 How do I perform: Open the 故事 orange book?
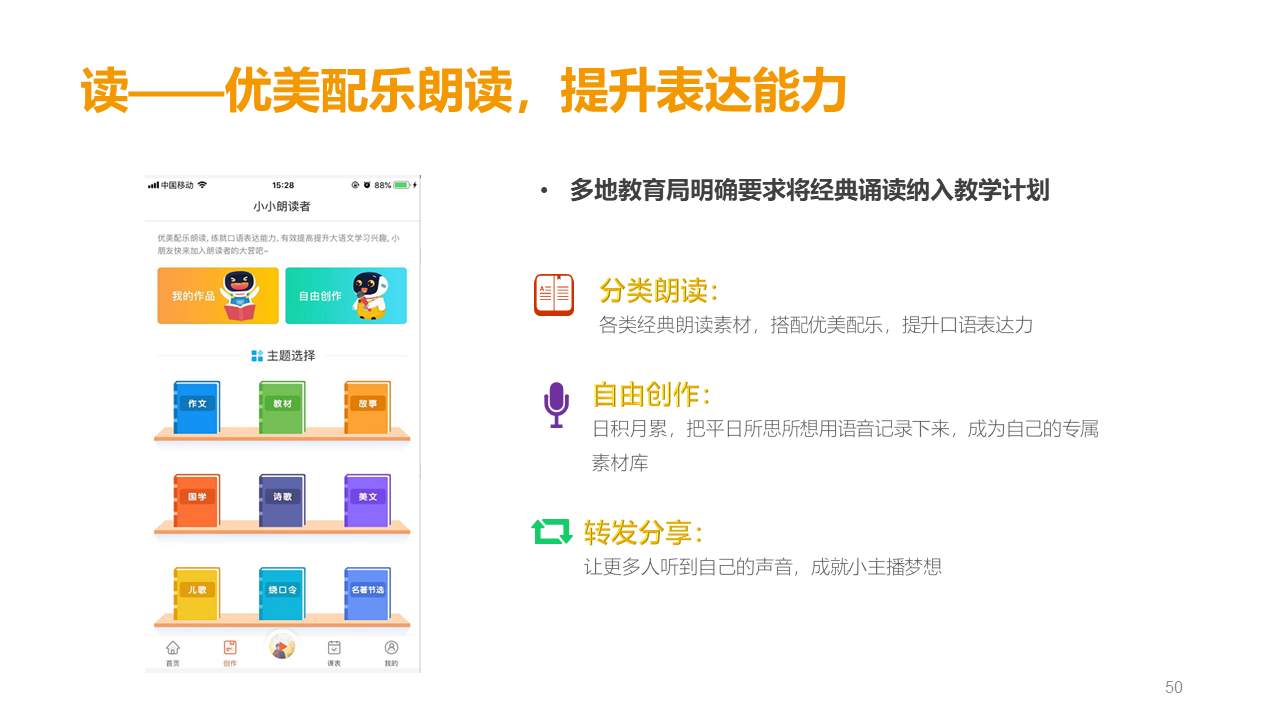[x=367, y=406]
